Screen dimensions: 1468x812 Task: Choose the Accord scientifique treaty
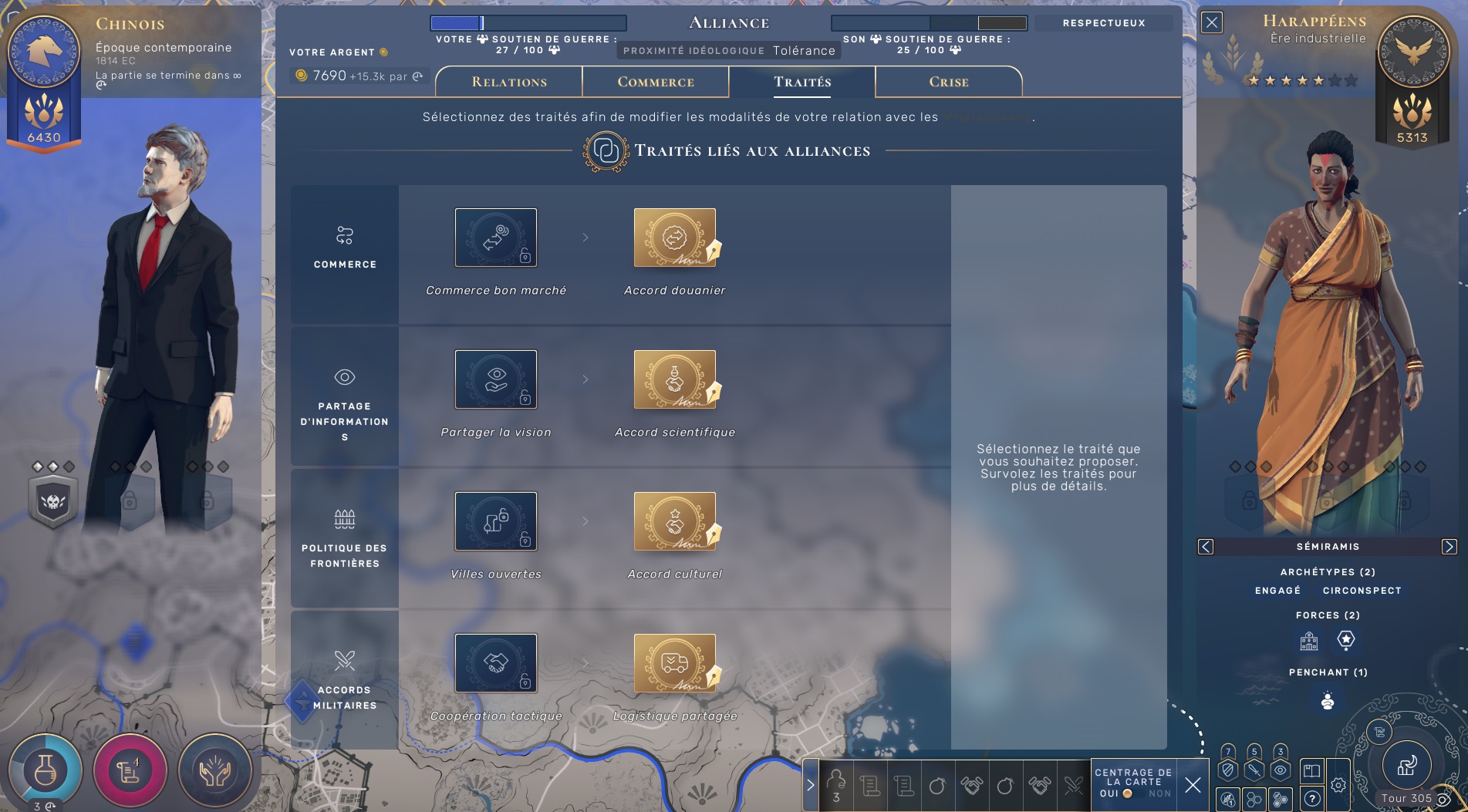[x=675, y=379]
